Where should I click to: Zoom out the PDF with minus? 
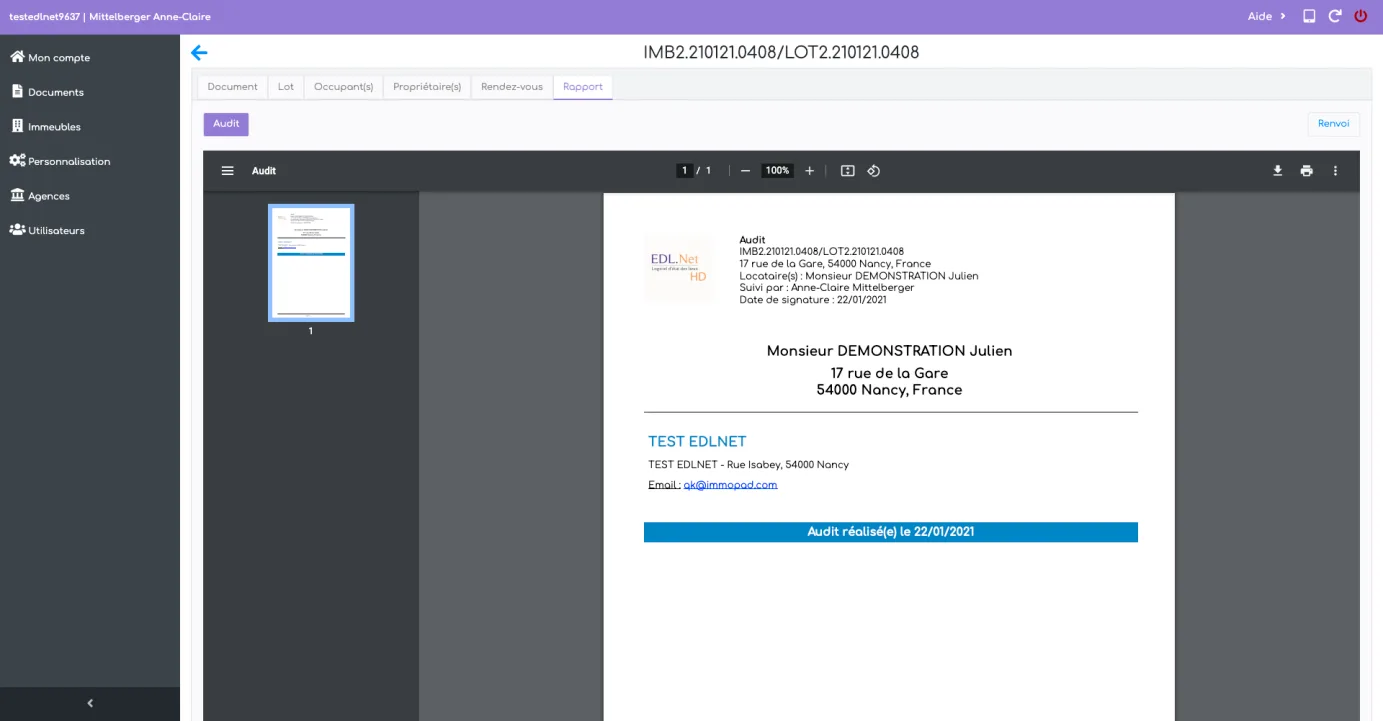click(745, 171)
